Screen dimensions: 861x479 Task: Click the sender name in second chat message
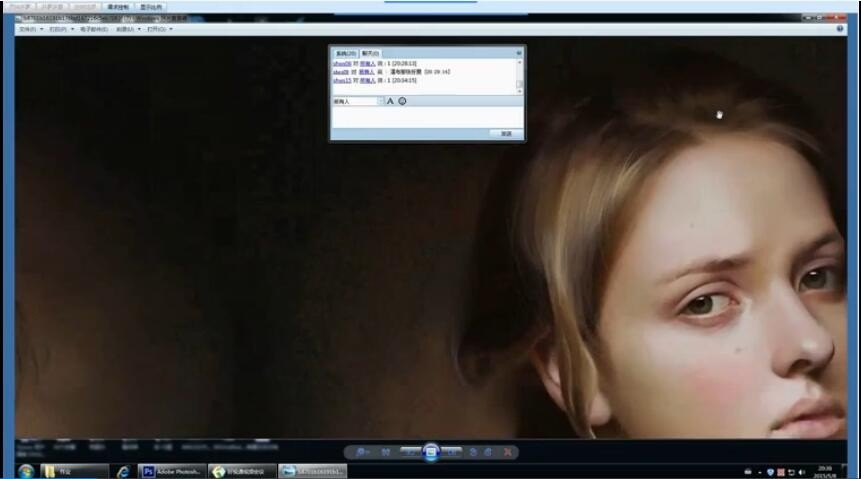341,72
